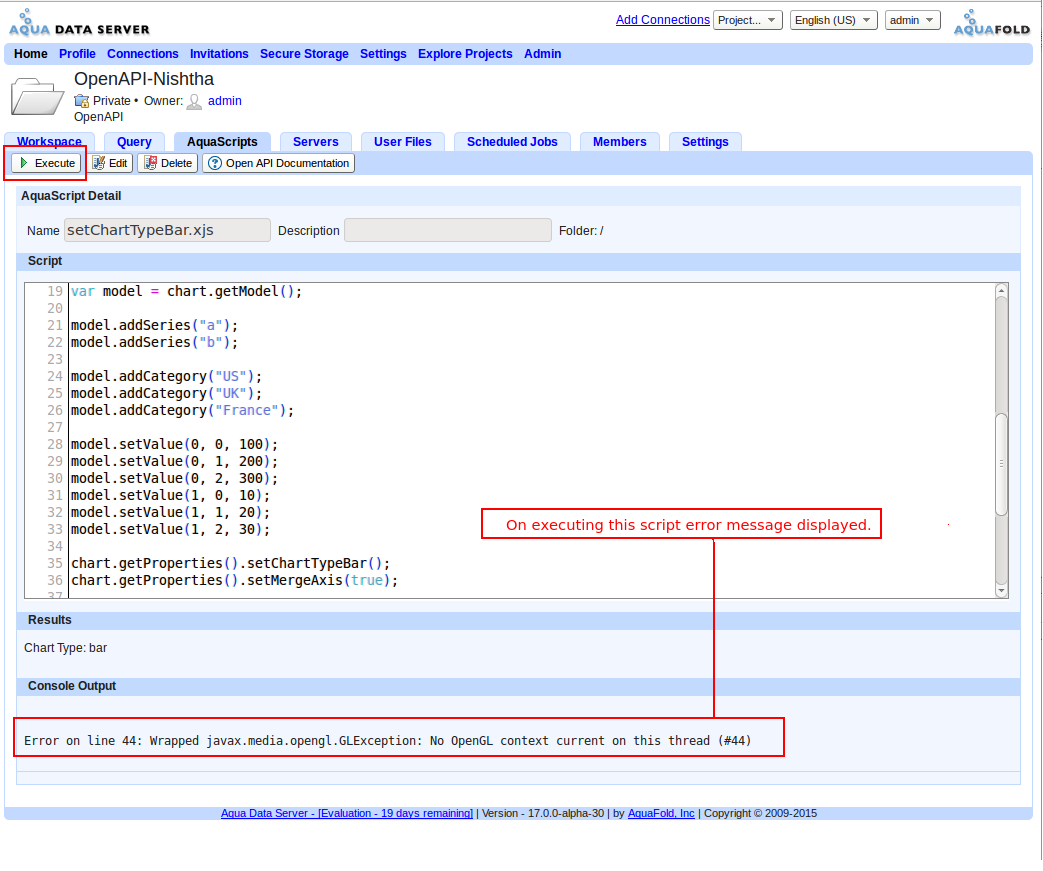Image resolution: width=1043 pixels, height=871 pixels.
Task: Click the script editor scrollbar thumb
Action: point(1001,464)
